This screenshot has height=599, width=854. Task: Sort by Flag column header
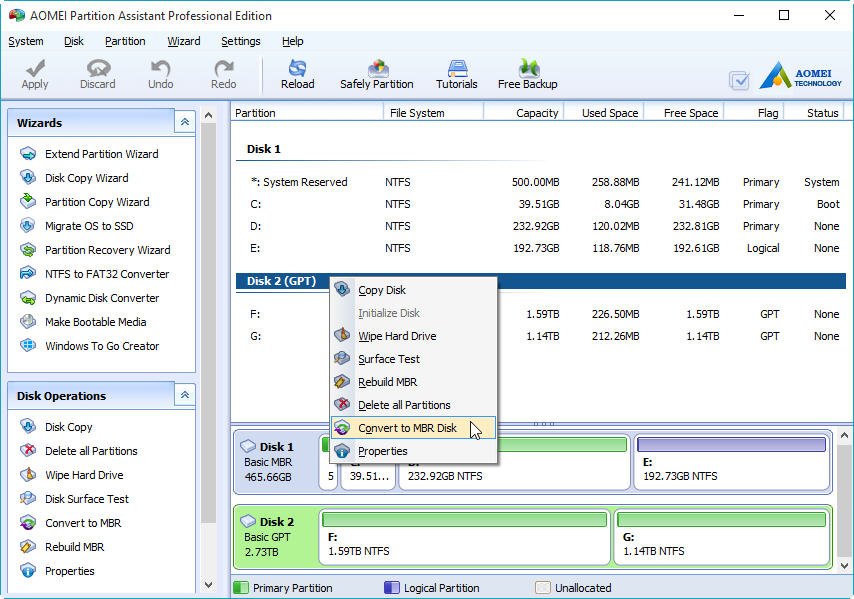(x=754, y=113)
